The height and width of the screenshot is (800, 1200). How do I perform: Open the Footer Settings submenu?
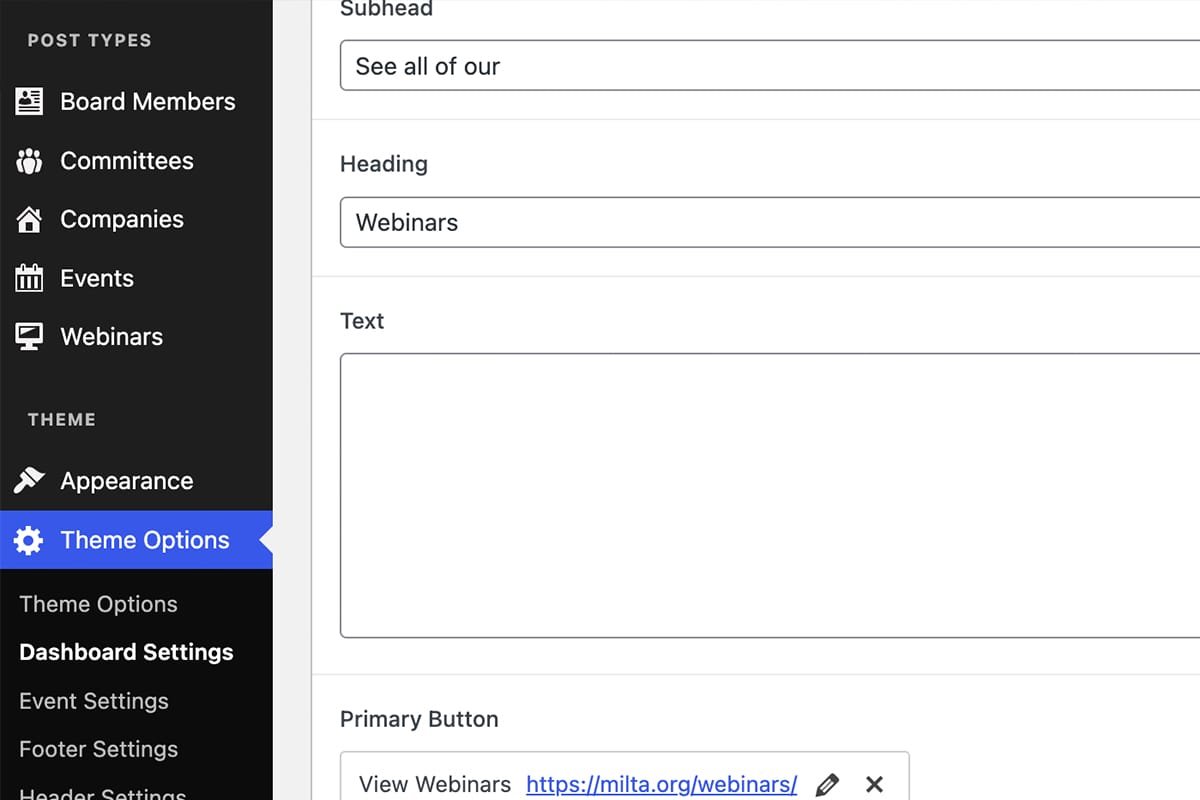(98, 749)
